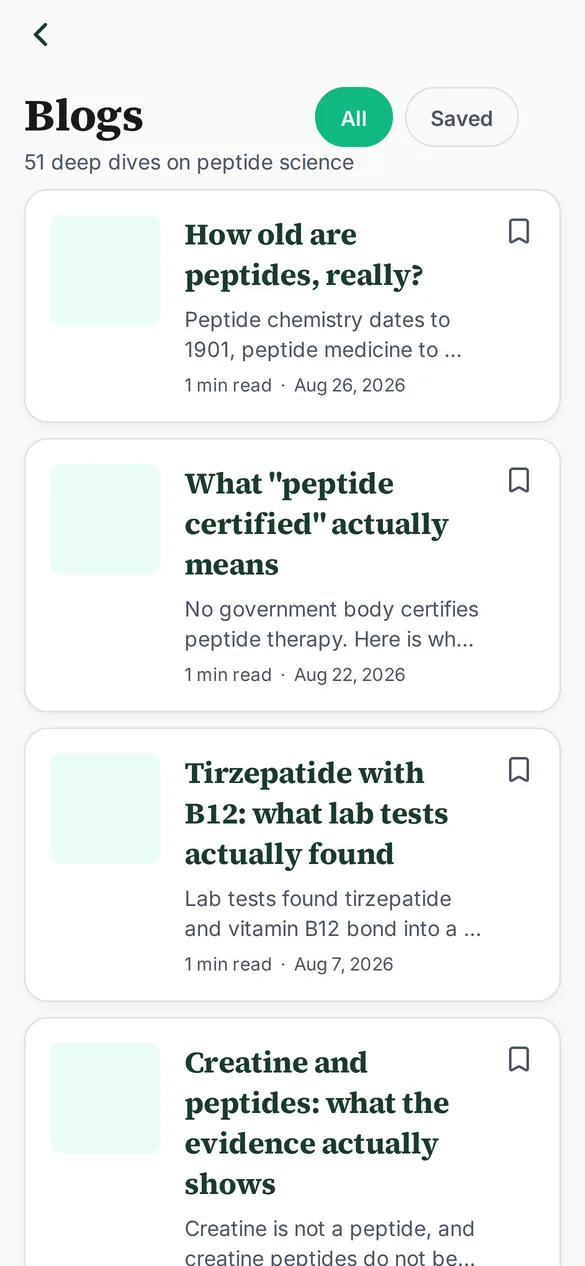This screenshot has width=585, height=1266.
Task: Select the All filter tab
Action: coord(354,118)
